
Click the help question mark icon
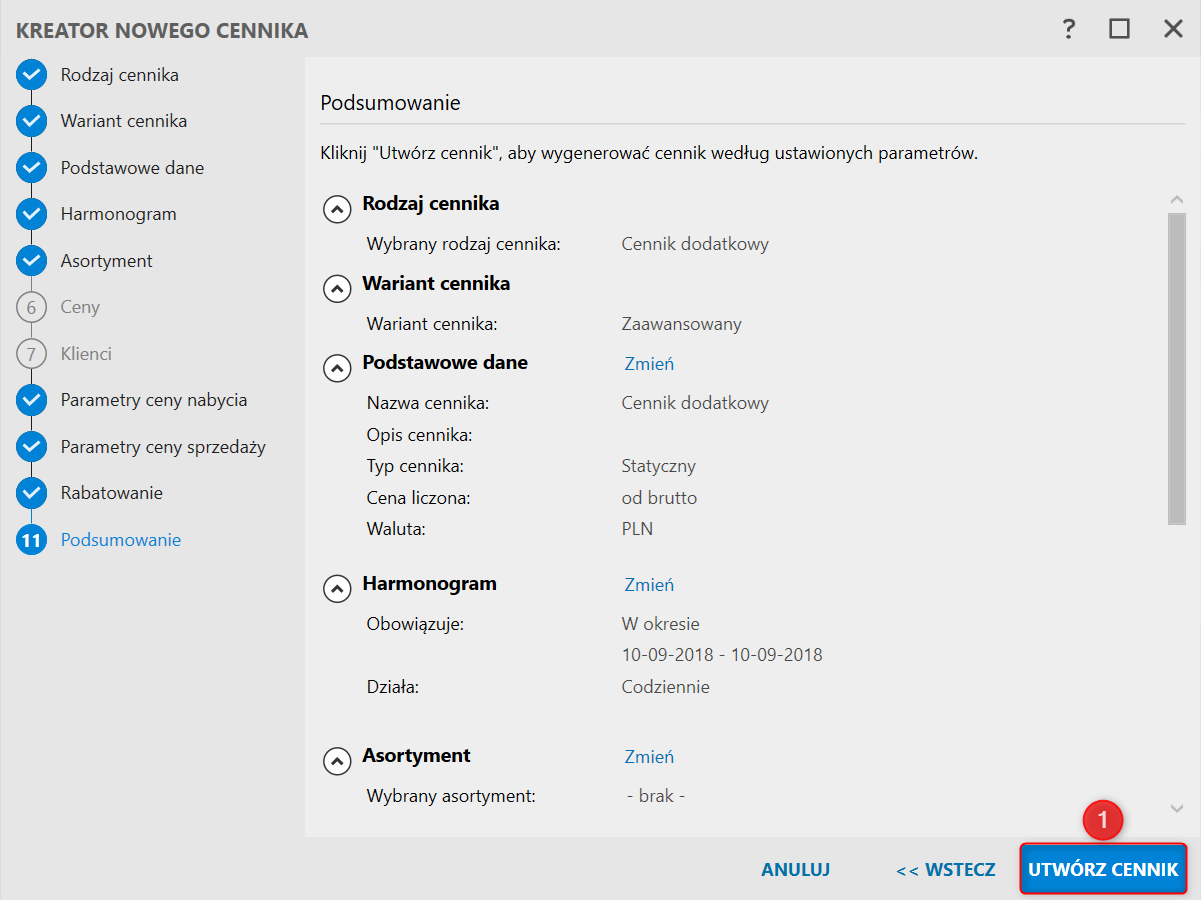1068,29
